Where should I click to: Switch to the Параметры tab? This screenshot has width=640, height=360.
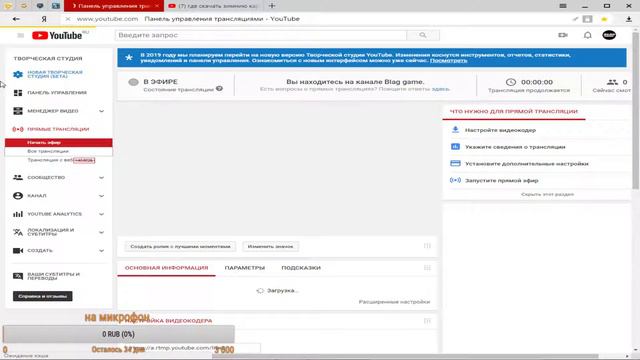[x=244, y=268]
